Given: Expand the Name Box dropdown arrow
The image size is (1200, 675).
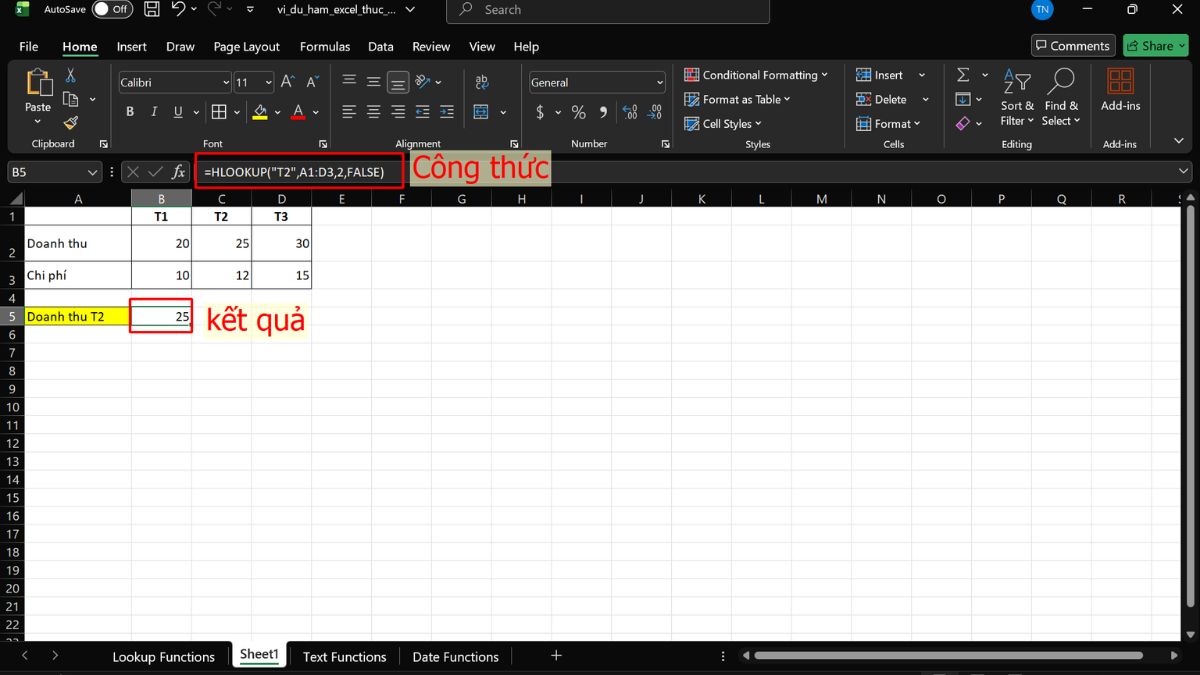Looking at the screenshot, I should (x=93, y=171).
